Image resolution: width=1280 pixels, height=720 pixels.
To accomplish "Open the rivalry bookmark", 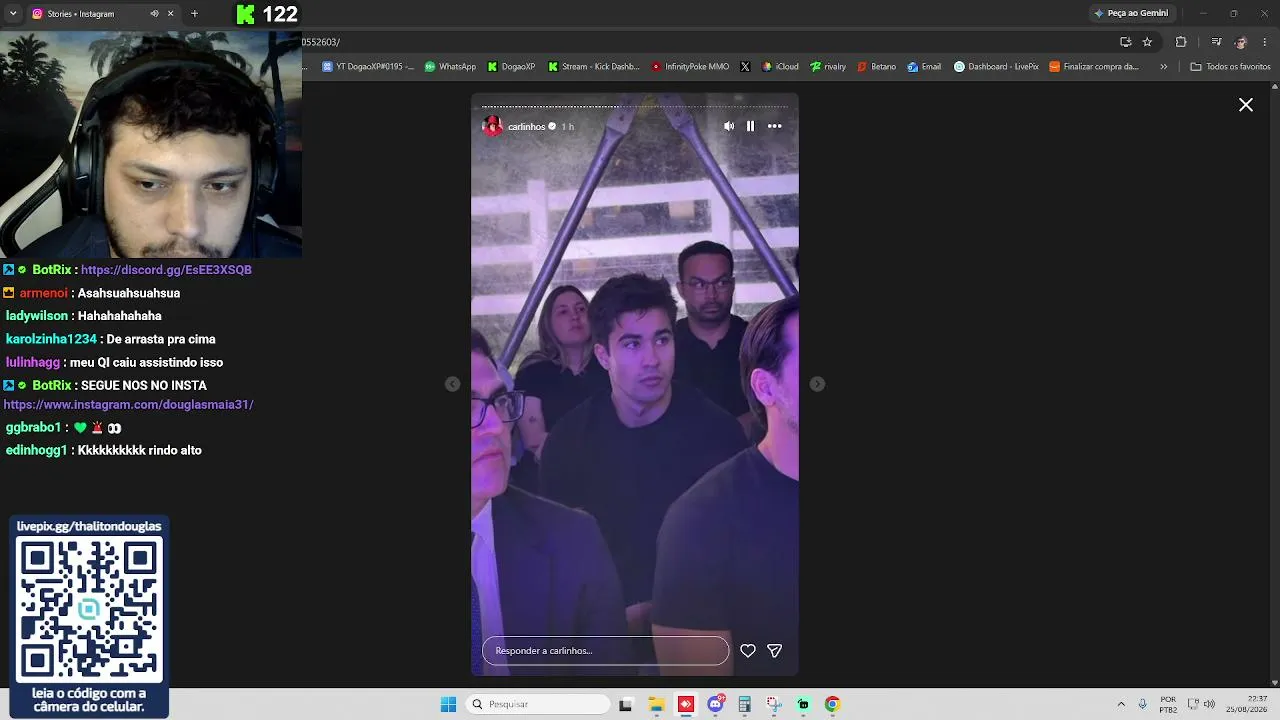I will (828, 67).
